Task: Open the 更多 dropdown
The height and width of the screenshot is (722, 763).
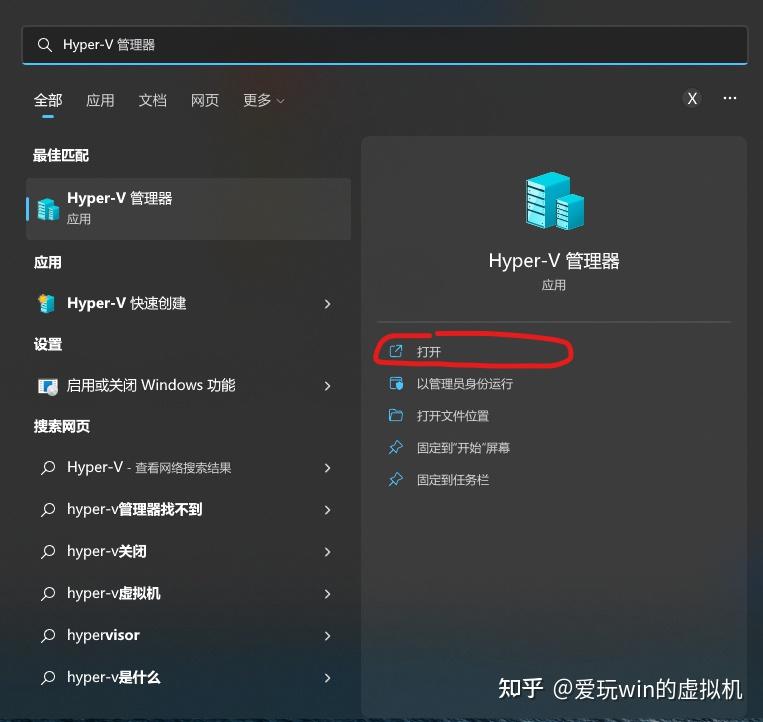Action: [x=264, y=101]
